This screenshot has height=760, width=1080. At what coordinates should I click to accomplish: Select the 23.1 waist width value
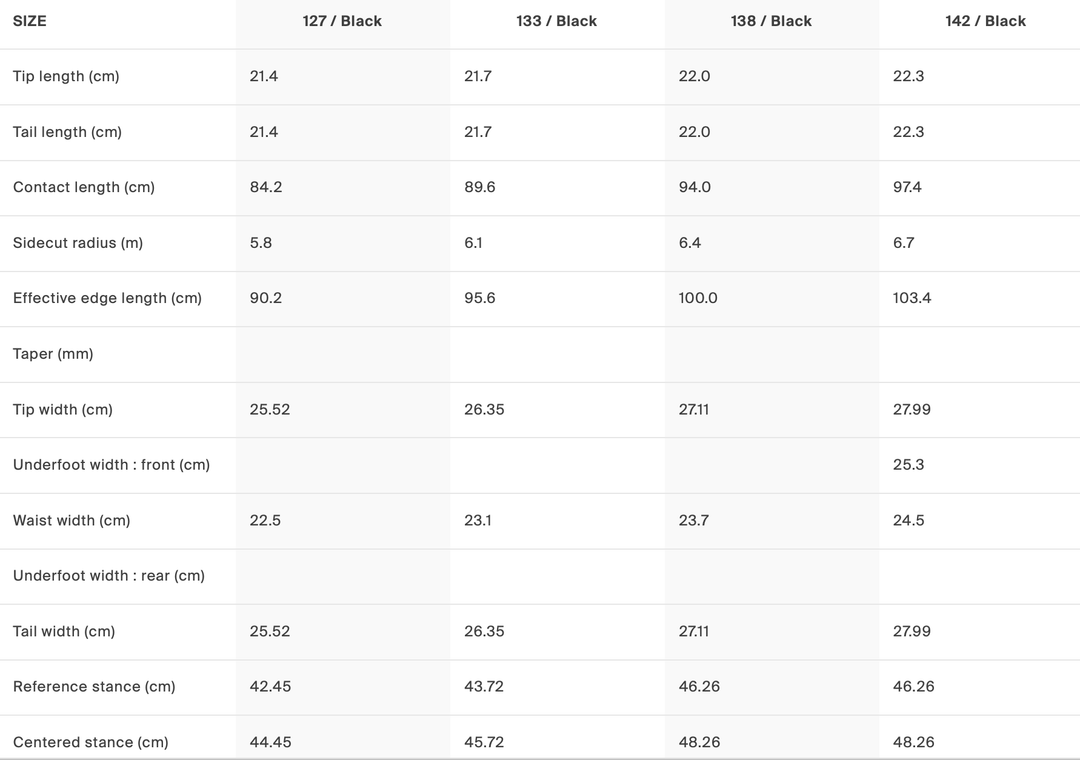pos(478,520)
